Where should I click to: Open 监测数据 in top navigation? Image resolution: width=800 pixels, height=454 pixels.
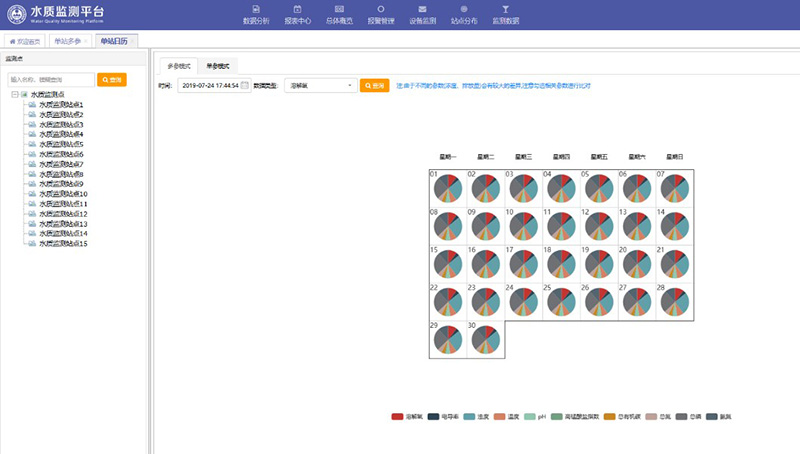(506, 14)
